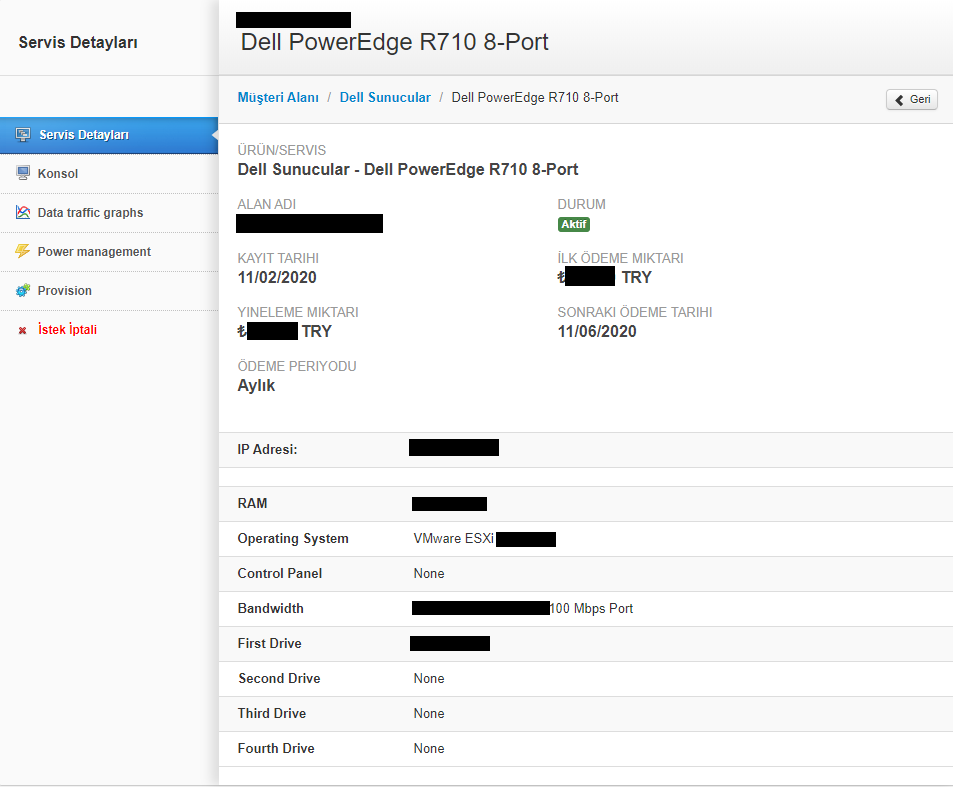Click the Fourth Drive row label
This screenshot has width=953, height=787.
(276, 749)
